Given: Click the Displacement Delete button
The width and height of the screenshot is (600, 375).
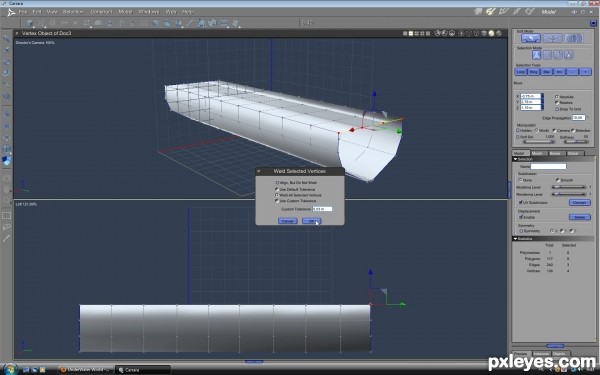Looking at the screenshot, I should click(x=580, y=217).
